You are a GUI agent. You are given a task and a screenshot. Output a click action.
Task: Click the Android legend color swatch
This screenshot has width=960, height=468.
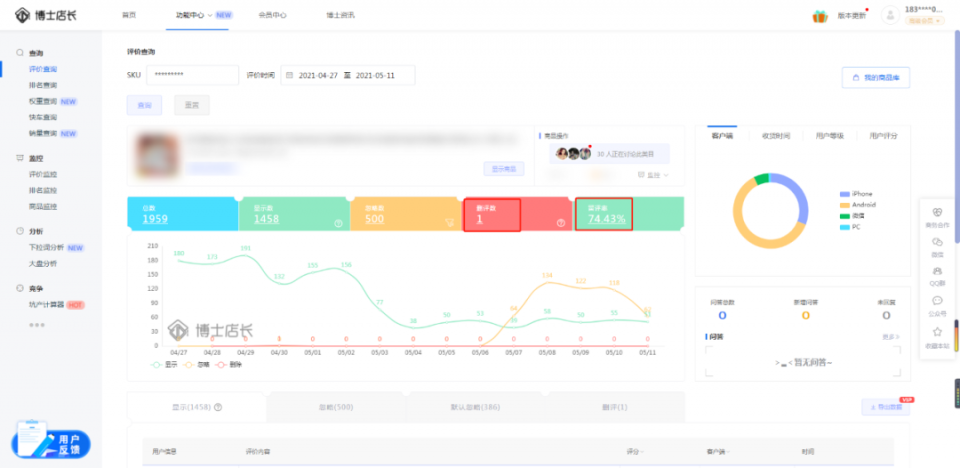point(845,204)
